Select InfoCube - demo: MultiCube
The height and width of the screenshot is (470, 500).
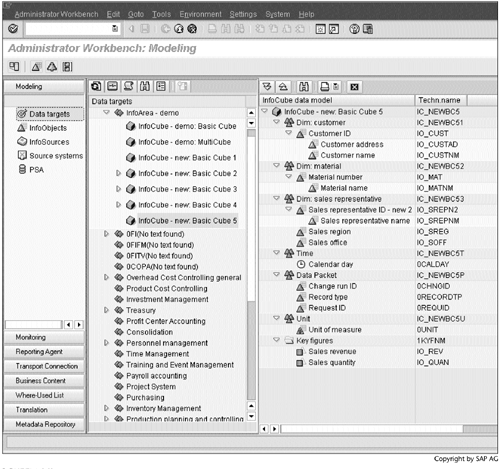tap(184, 142)
